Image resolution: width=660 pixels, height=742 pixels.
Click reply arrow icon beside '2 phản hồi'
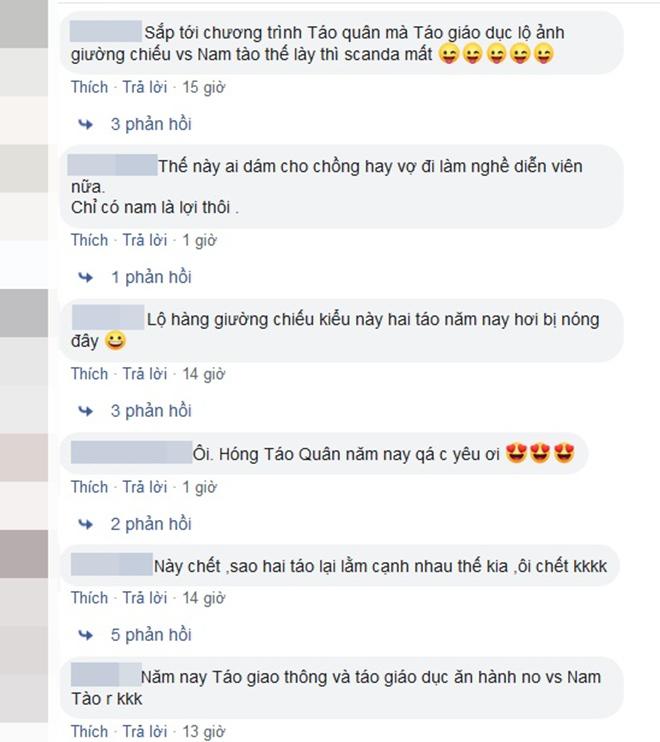[86, 524]
